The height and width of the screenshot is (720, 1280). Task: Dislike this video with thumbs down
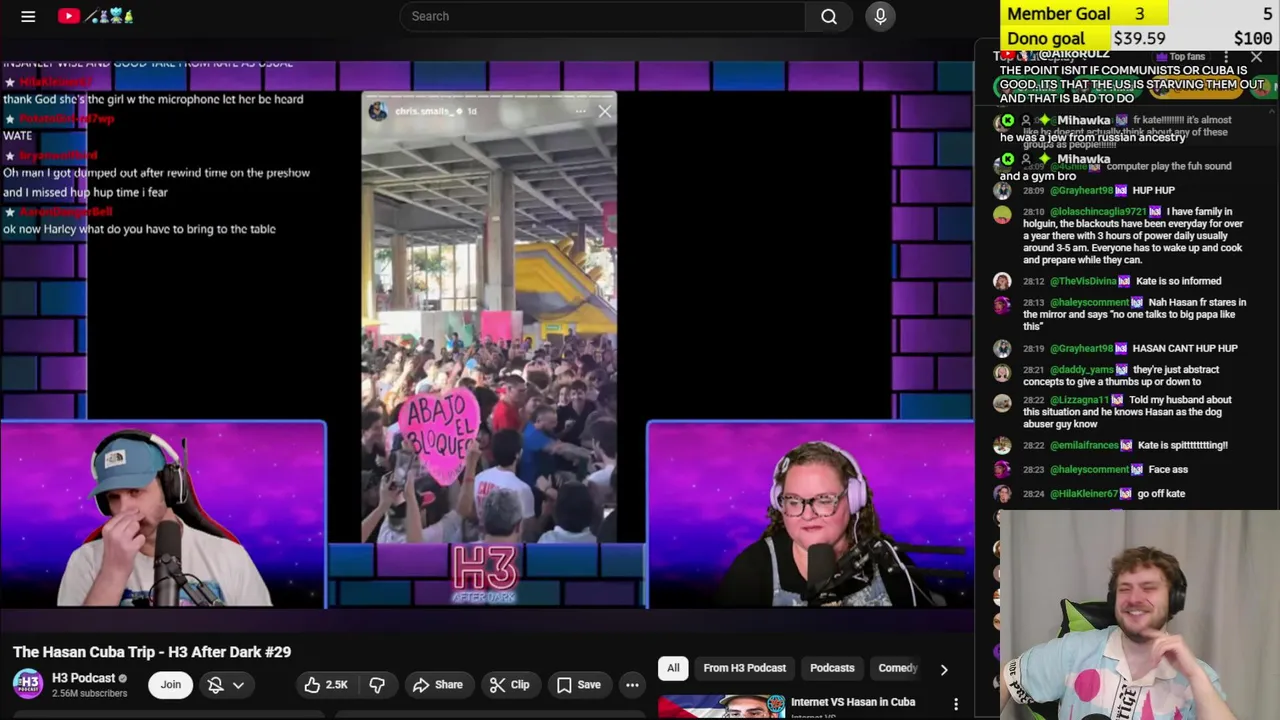[x=377, y=685]
